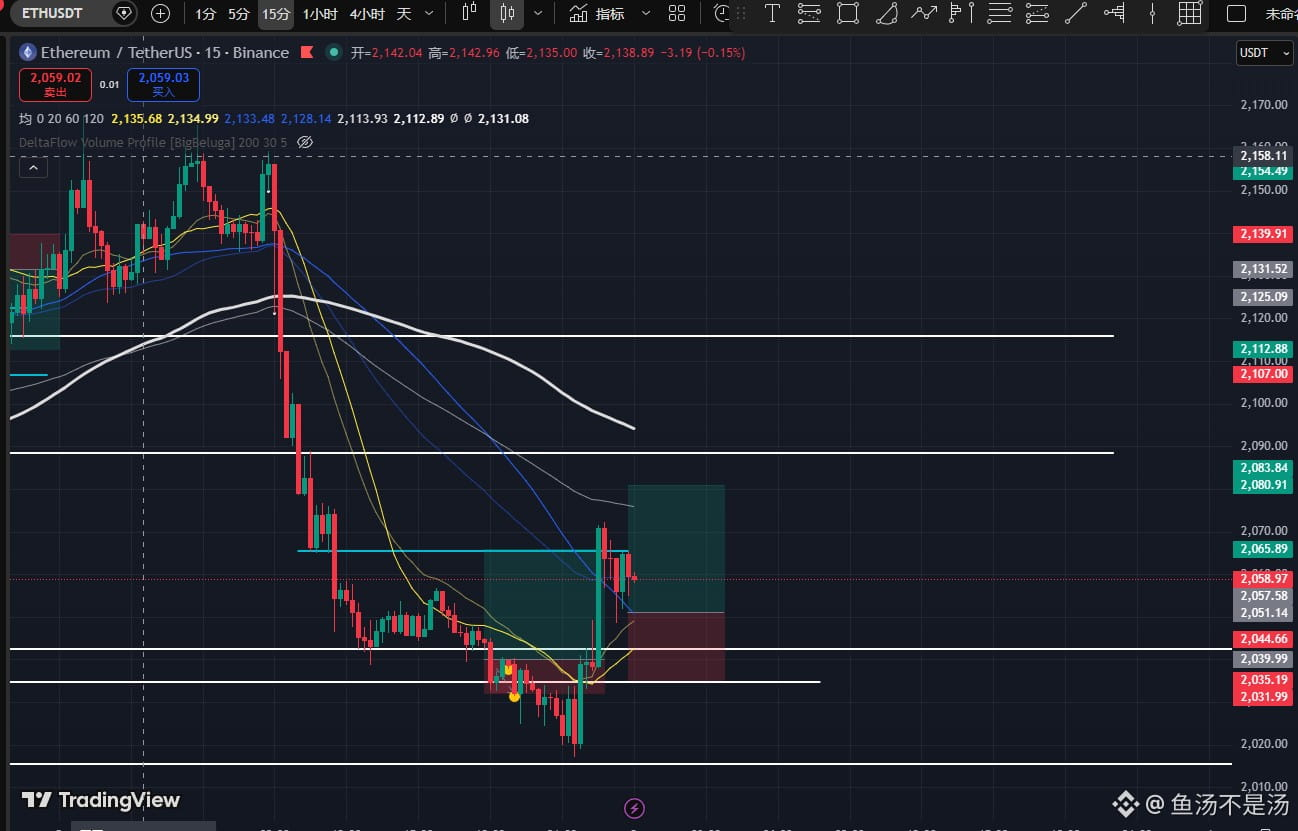
Task: Click the gray 2,131.52 price label
Action: [x=1263, y=269]
